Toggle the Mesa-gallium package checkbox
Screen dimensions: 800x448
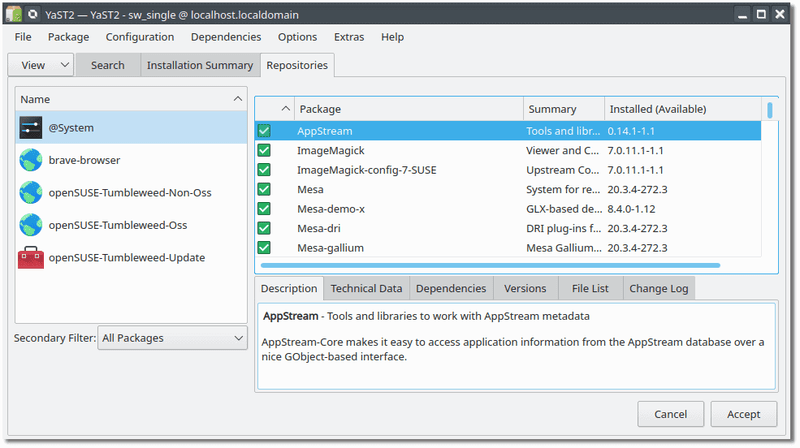(x=264, y=247)
